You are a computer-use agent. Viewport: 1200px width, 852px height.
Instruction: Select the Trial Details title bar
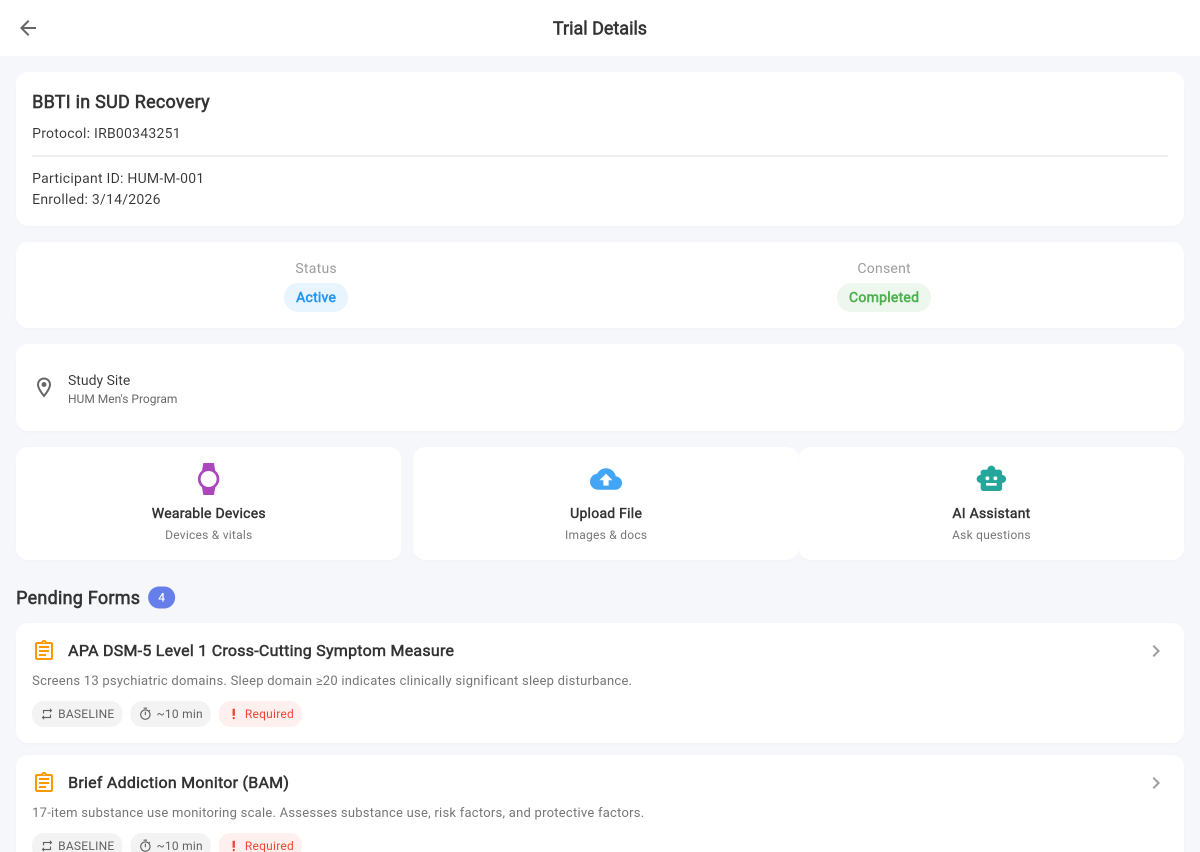click(600, 28)
